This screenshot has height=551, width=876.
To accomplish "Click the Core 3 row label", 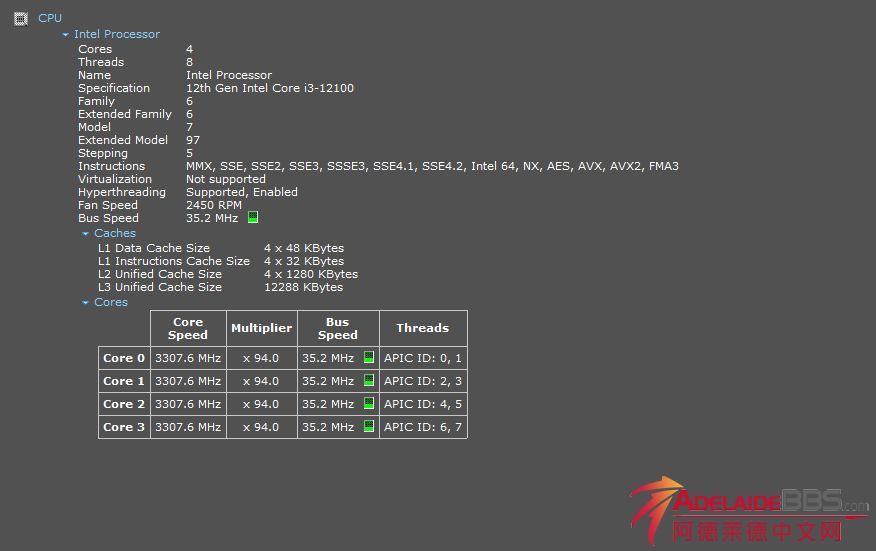I will point(124,427).
